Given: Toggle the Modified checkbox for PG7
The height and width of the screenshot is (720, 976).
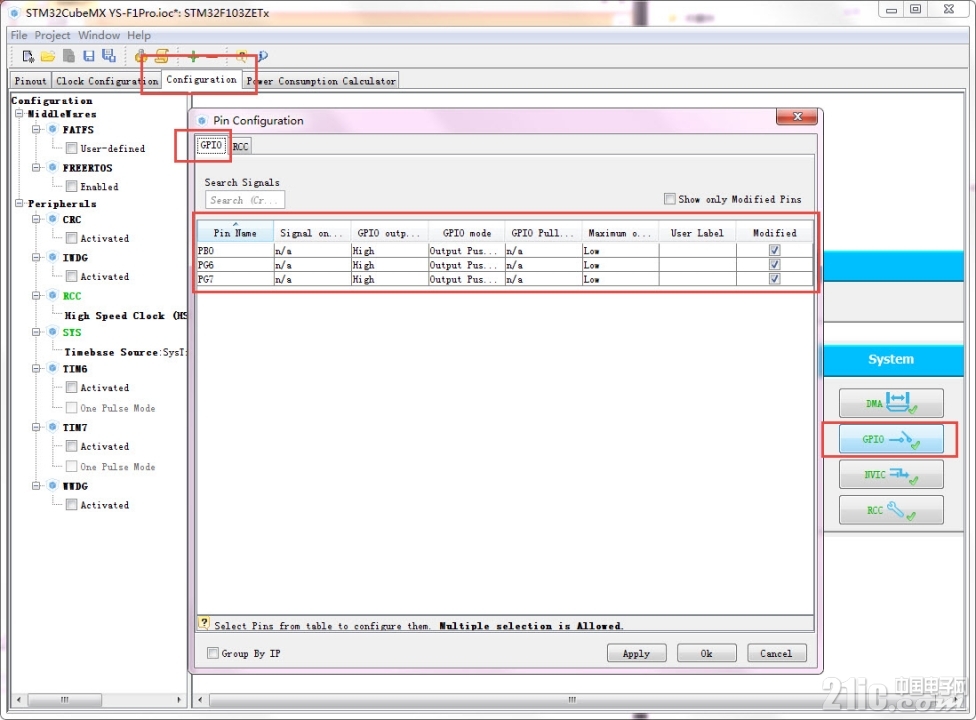Looking at the screenshot, I should click(x=774, y=279).
